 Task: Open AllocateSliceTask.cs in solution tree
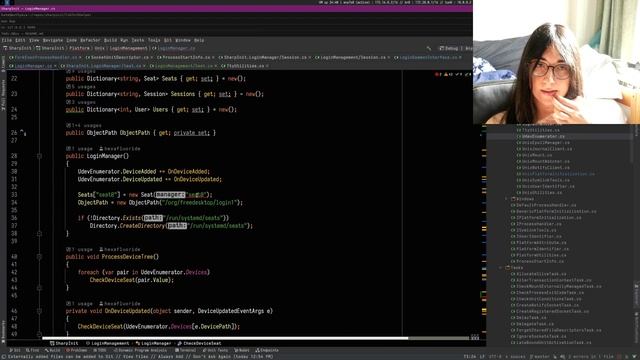(x=538, y=274)
